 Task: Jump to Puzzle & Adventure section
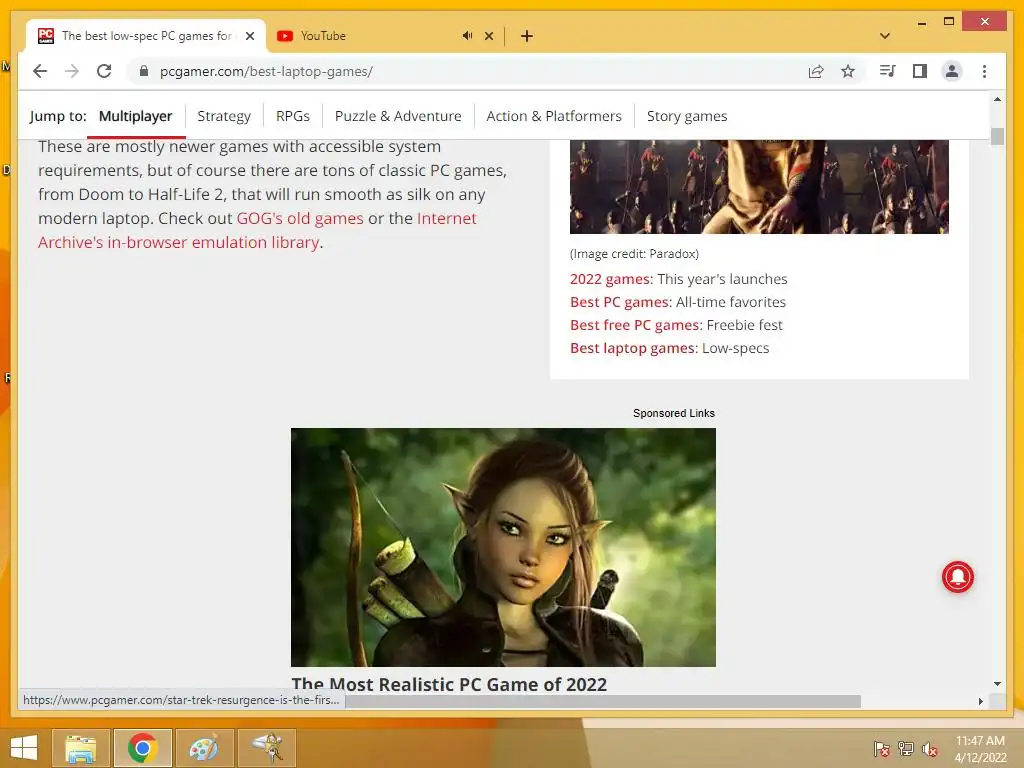(398, 116)
